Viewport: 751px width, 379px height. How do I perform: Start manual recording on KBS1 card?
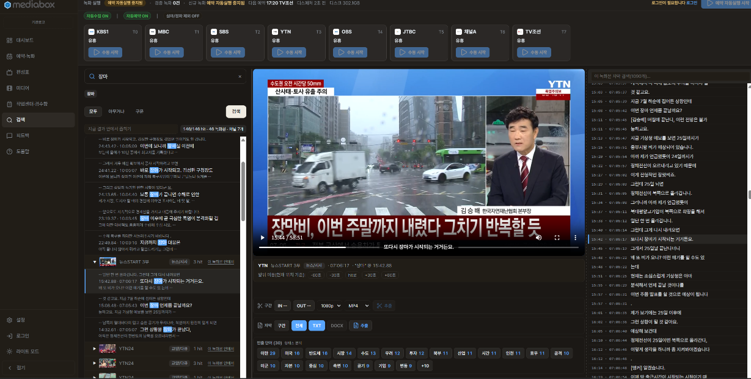105,52
